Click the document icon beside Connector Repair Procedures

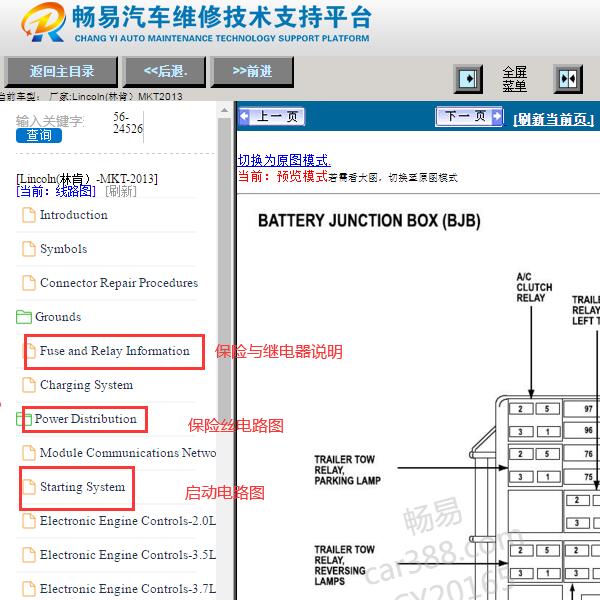click(29, 283)
